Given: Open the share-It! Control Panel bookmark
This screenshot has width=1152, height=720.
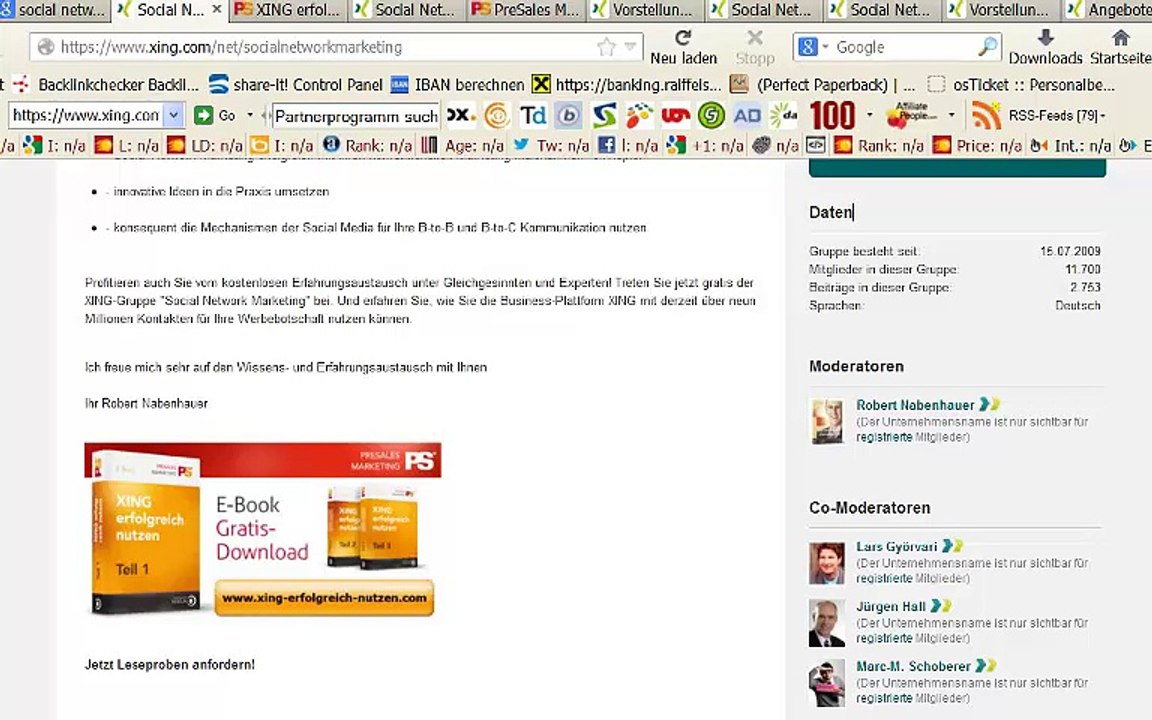Looking at the screenshot, I should [295, 84].
